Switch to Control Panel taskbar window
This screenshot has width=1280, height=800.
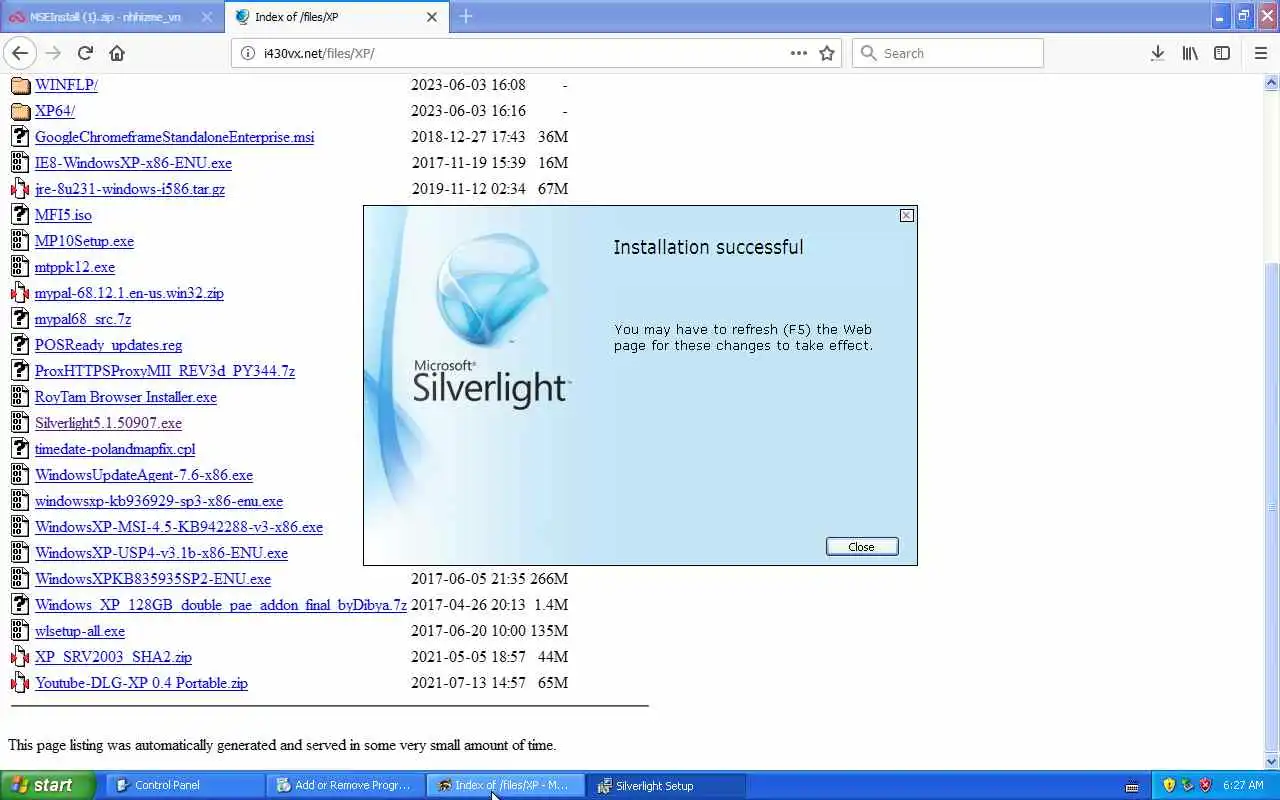[x=184, y=785]
